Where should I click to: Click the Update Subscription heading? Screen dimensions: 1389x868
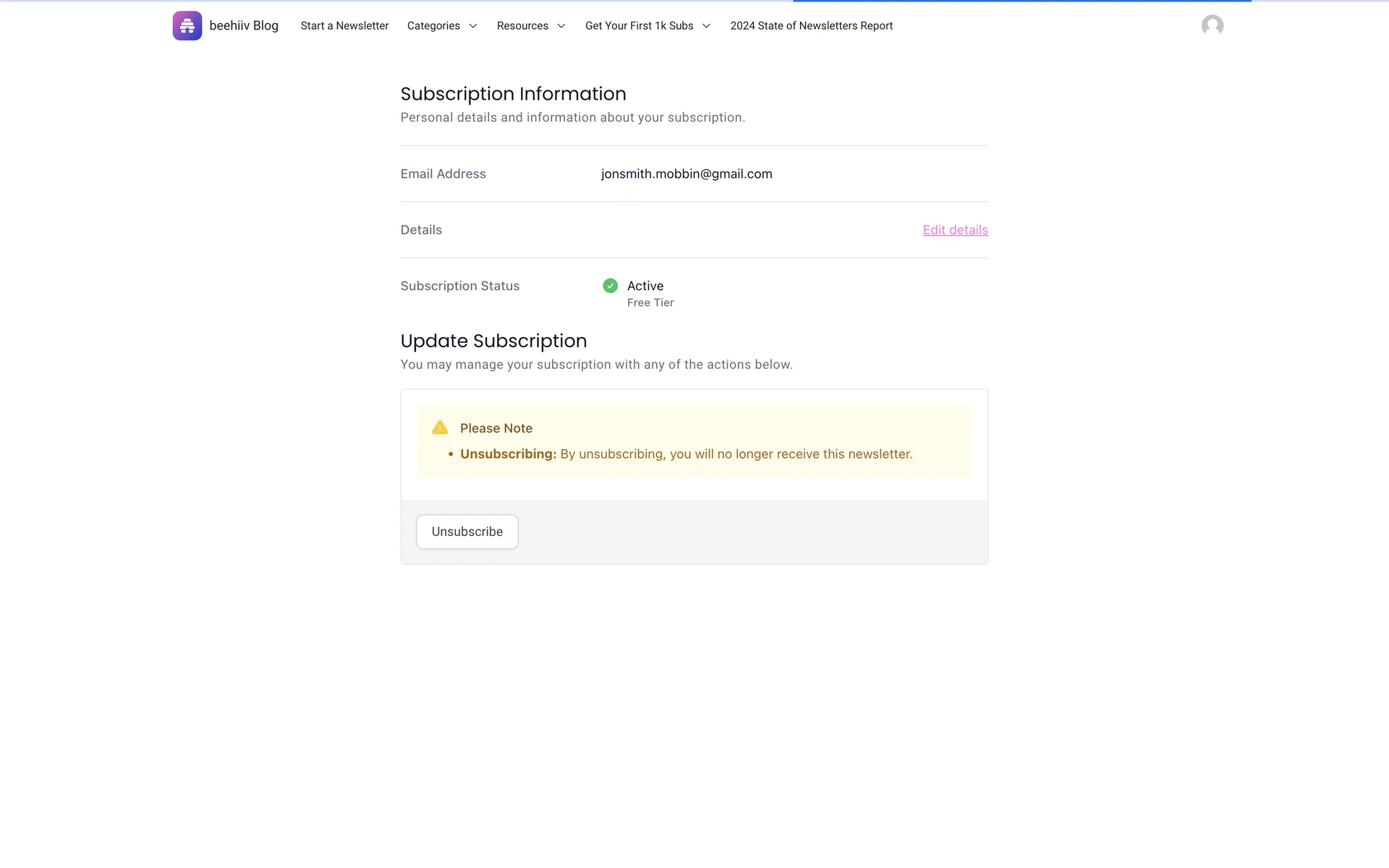(x=493, y=341)
